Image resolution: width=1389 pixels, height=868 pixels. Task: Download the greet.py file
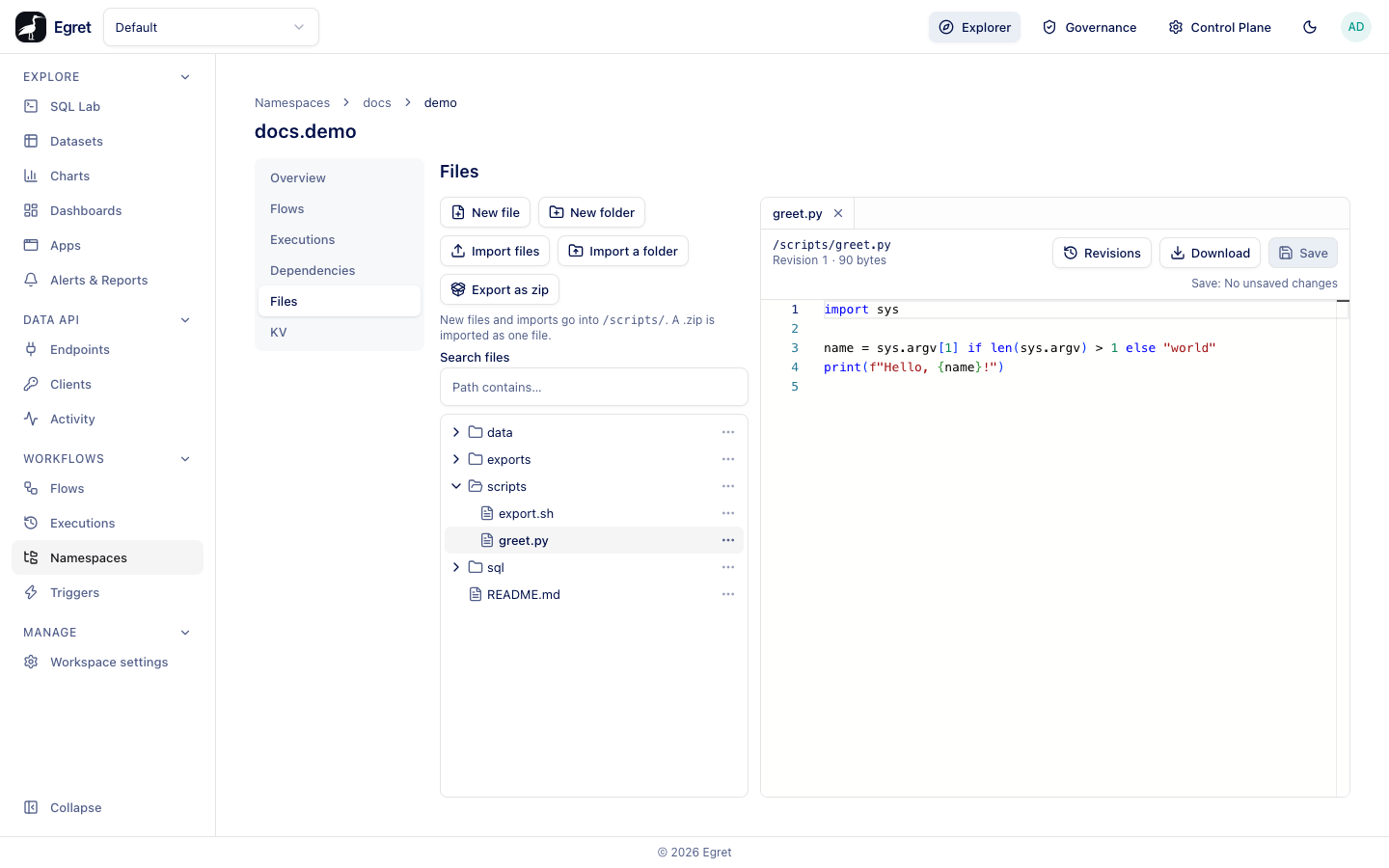tap(1210, 253)
